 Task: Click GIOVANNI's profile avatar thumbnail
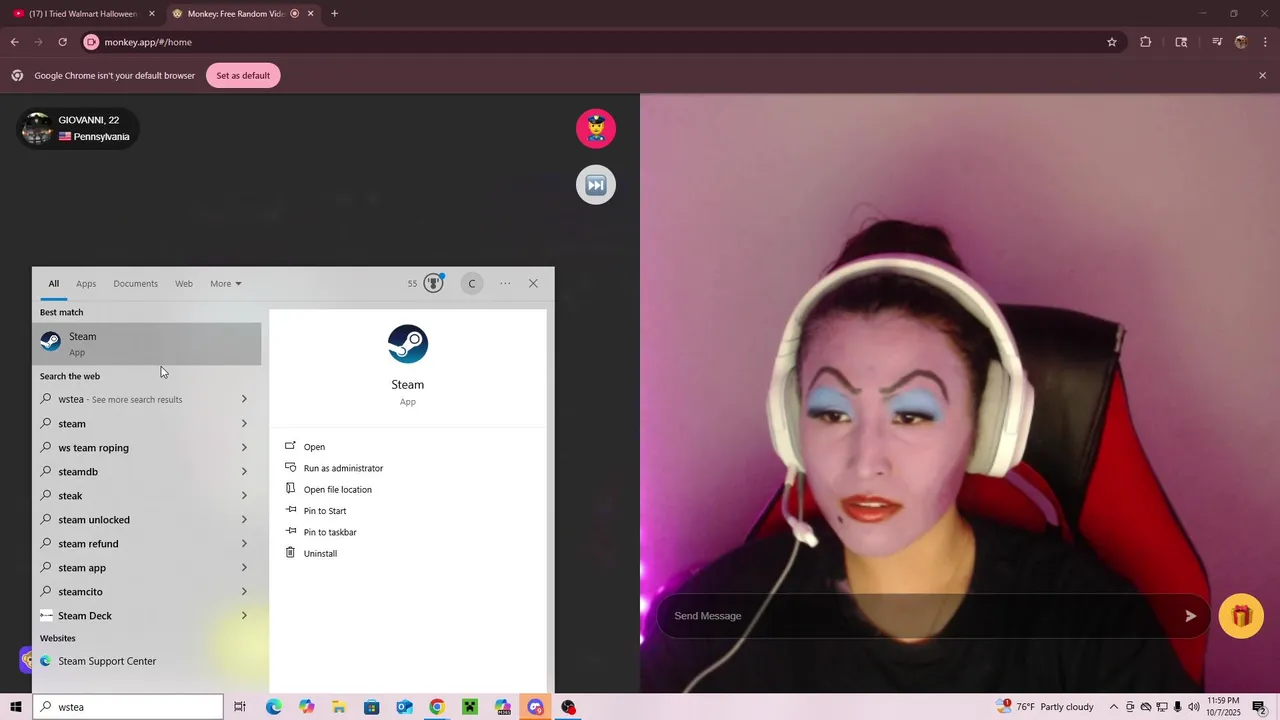click(x=37, y=128)
